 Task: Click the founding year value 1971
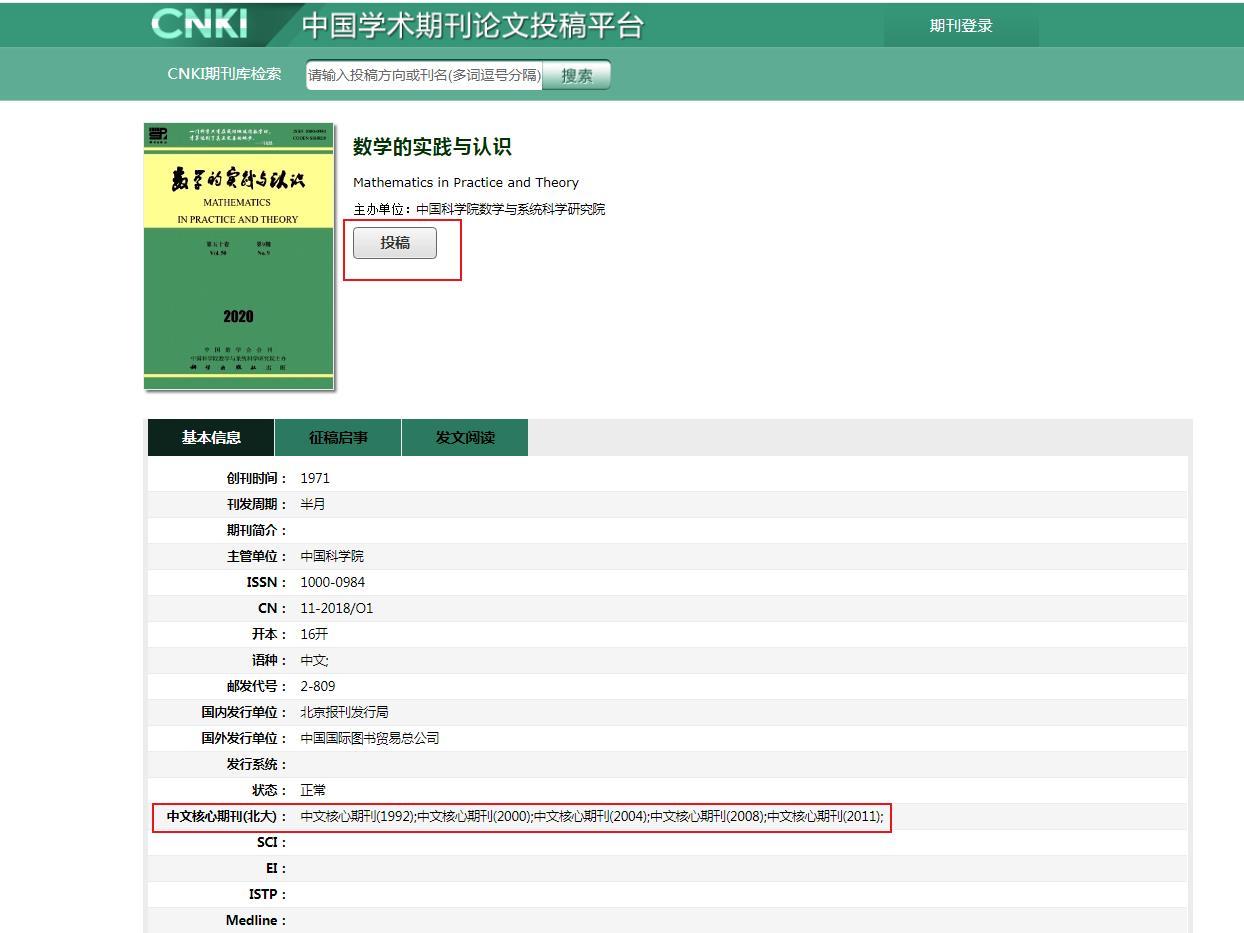point(315,478)
